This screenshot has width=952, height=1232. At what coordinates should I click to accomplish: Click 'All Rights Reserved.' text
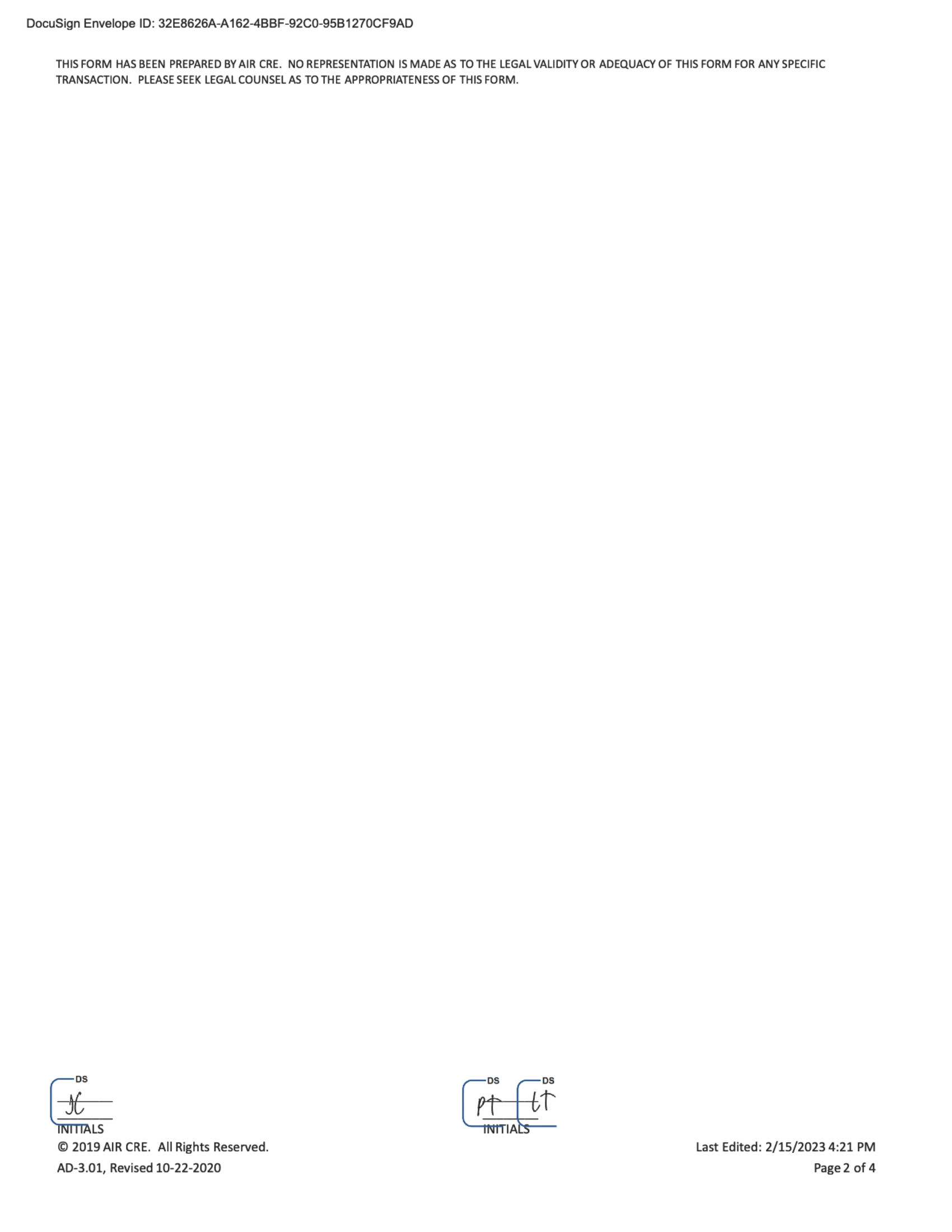point(213,1147)
